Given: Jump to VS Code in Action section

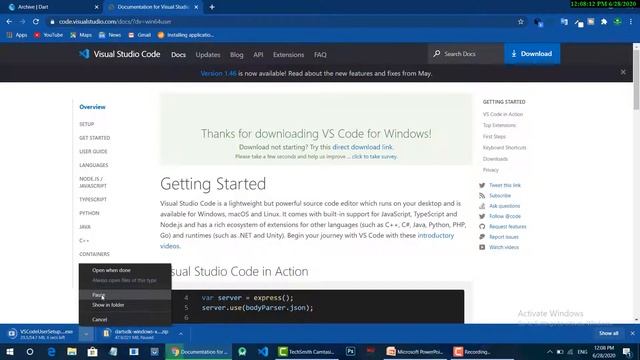Looking at the screenshot, I should pos(502,114).
